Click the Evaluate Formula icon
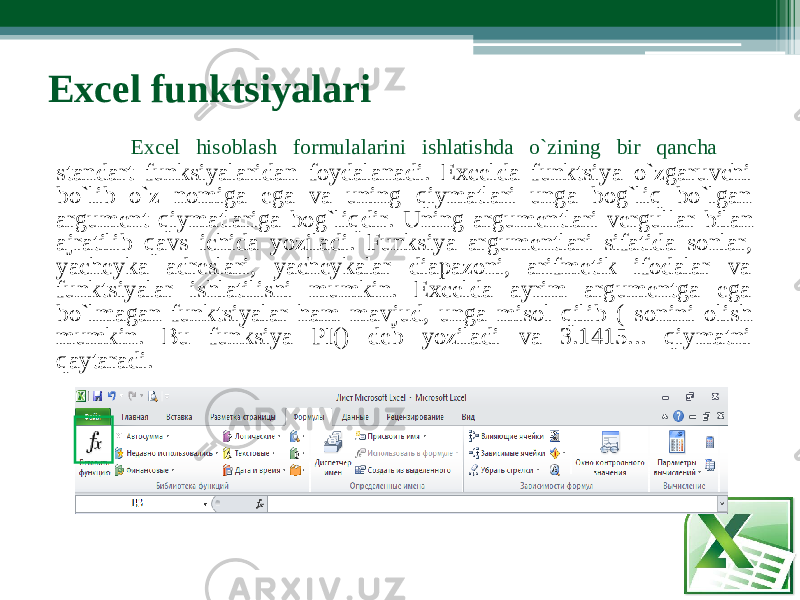This screenshot has height=600, width=800. (x=555, y=470)
